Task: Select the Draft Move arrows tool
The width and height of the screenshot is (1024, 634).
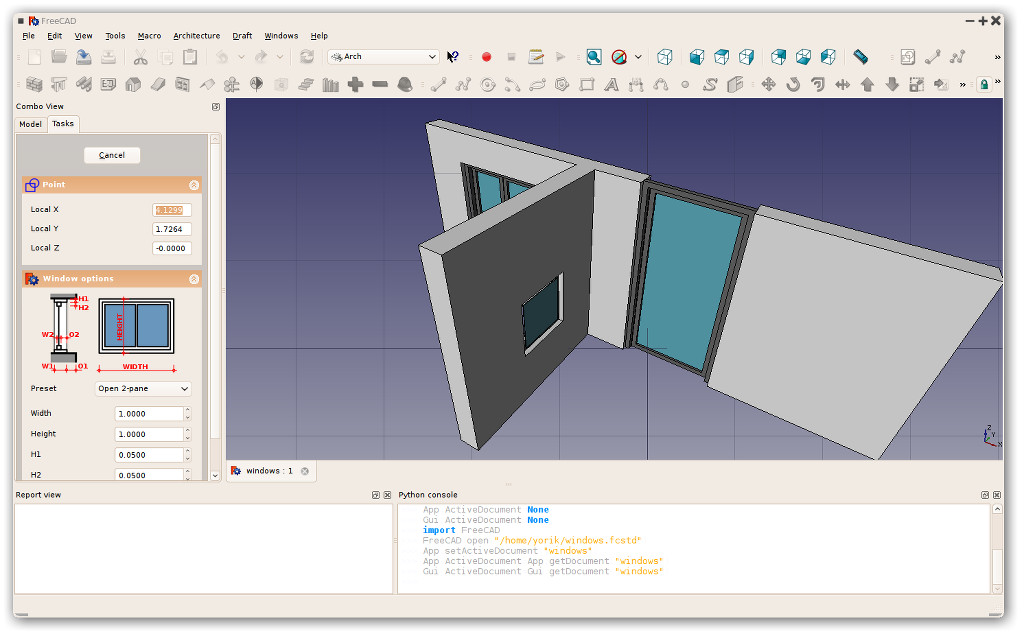Action: tap(769, 84)
